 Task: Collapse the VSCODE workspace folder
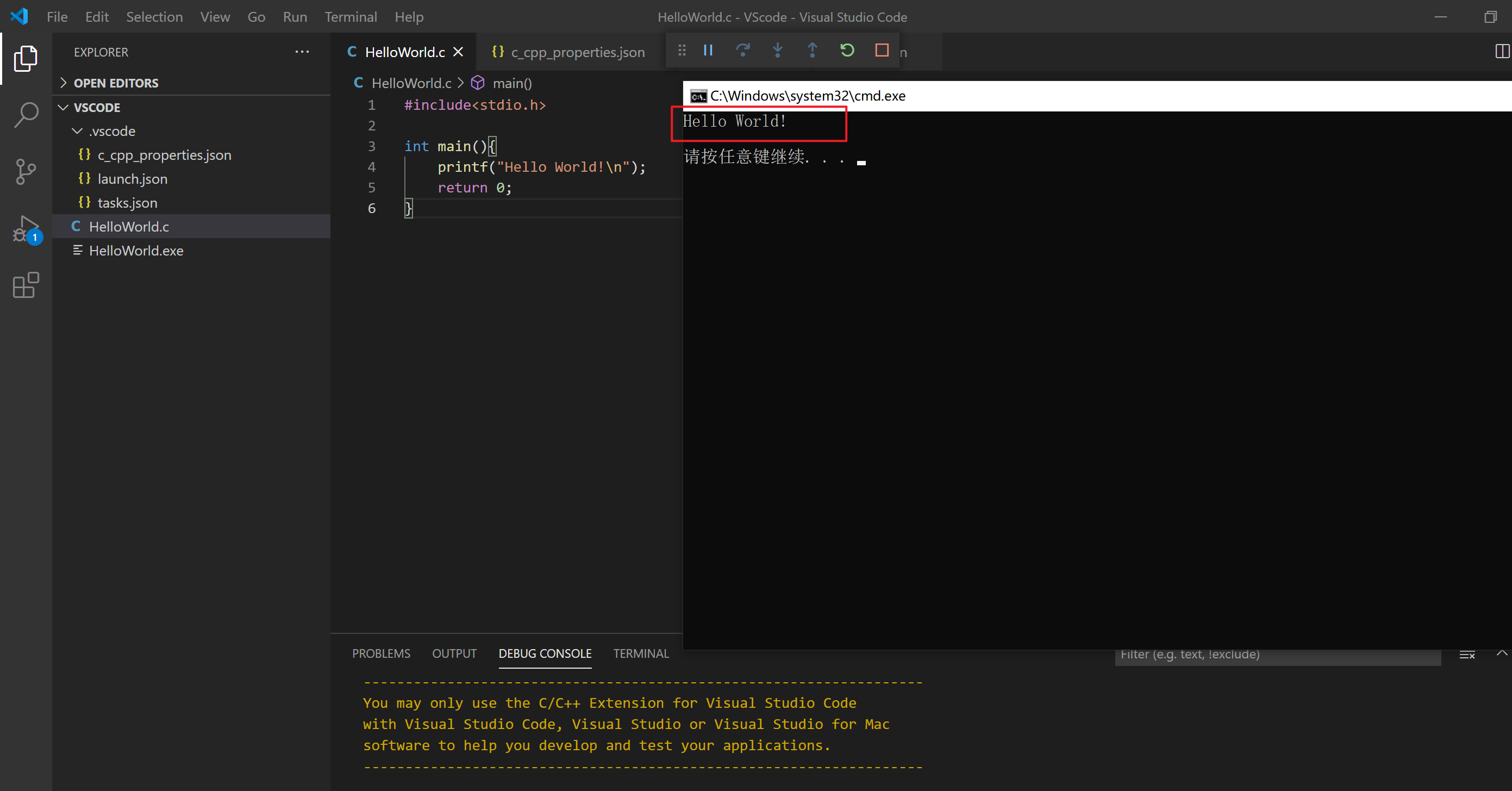coord(62,107)
